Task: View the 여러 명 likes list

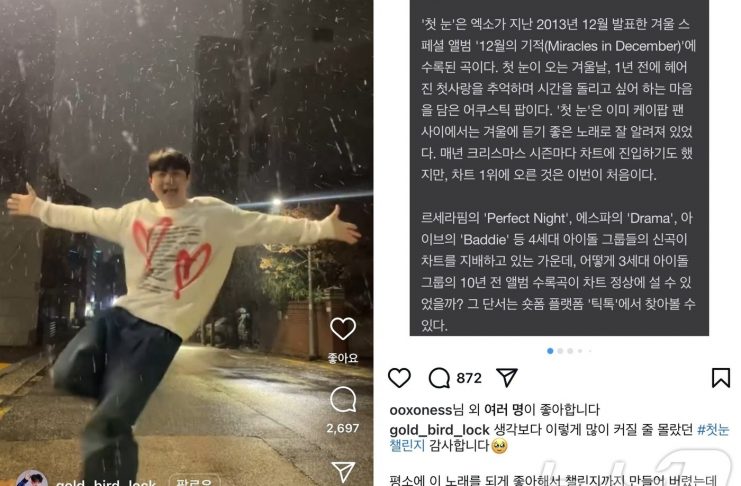Action: point(503,409)
